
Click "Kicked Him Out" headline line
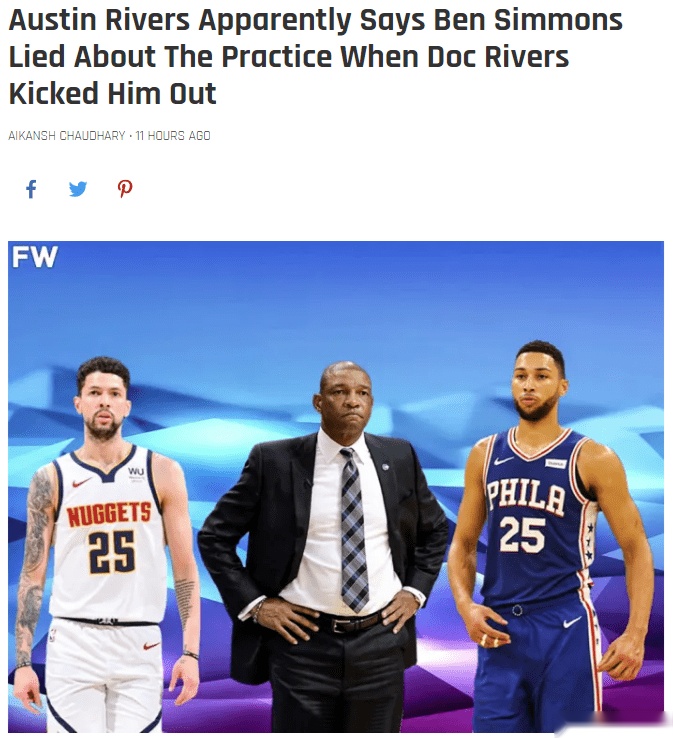112,93
